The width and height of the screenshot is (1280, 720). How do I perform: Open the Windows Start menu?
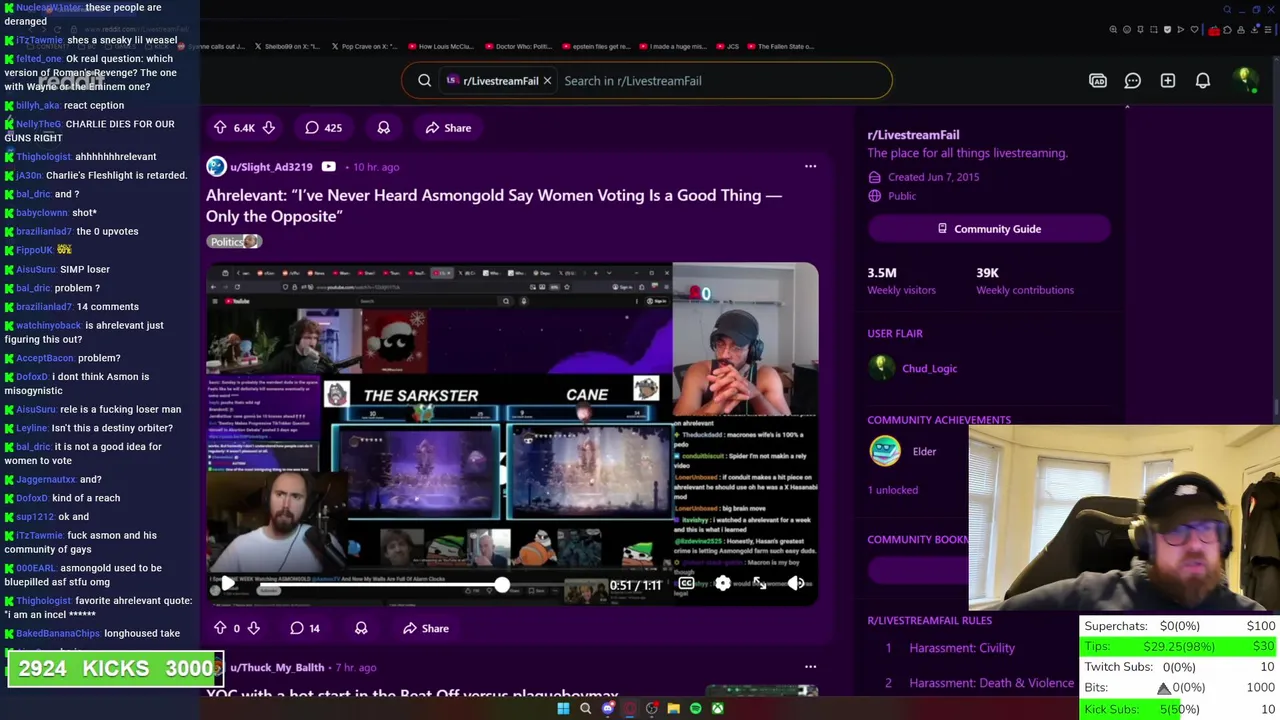pyautogui.click(x=563, y=708)
